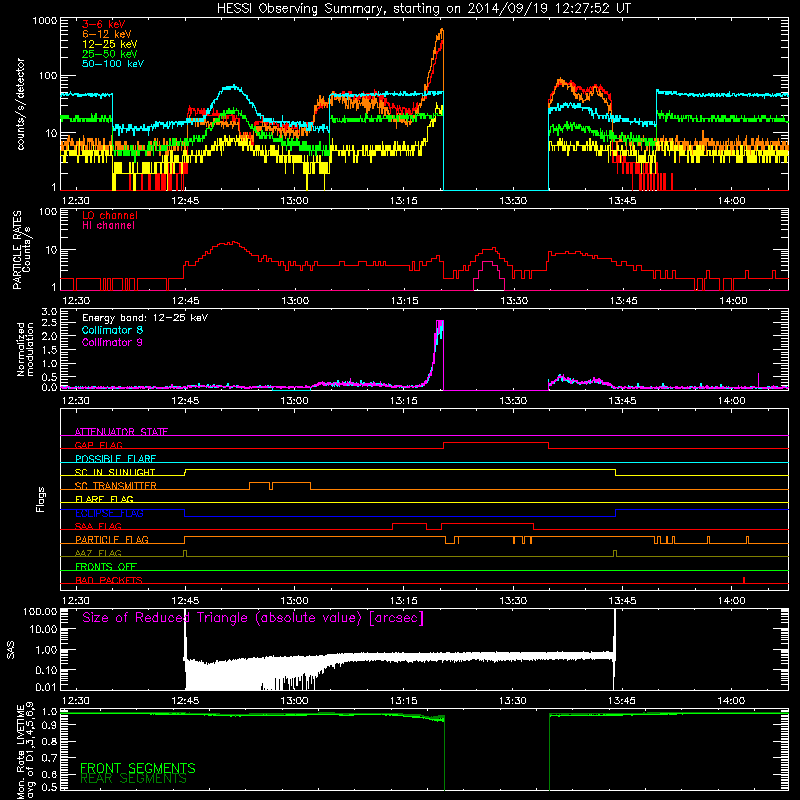Image resolution: width=800 pixels, height=800 pixels.
Task: Click the HESSI Observing Summary title text
Action: [x=423, y=8]
